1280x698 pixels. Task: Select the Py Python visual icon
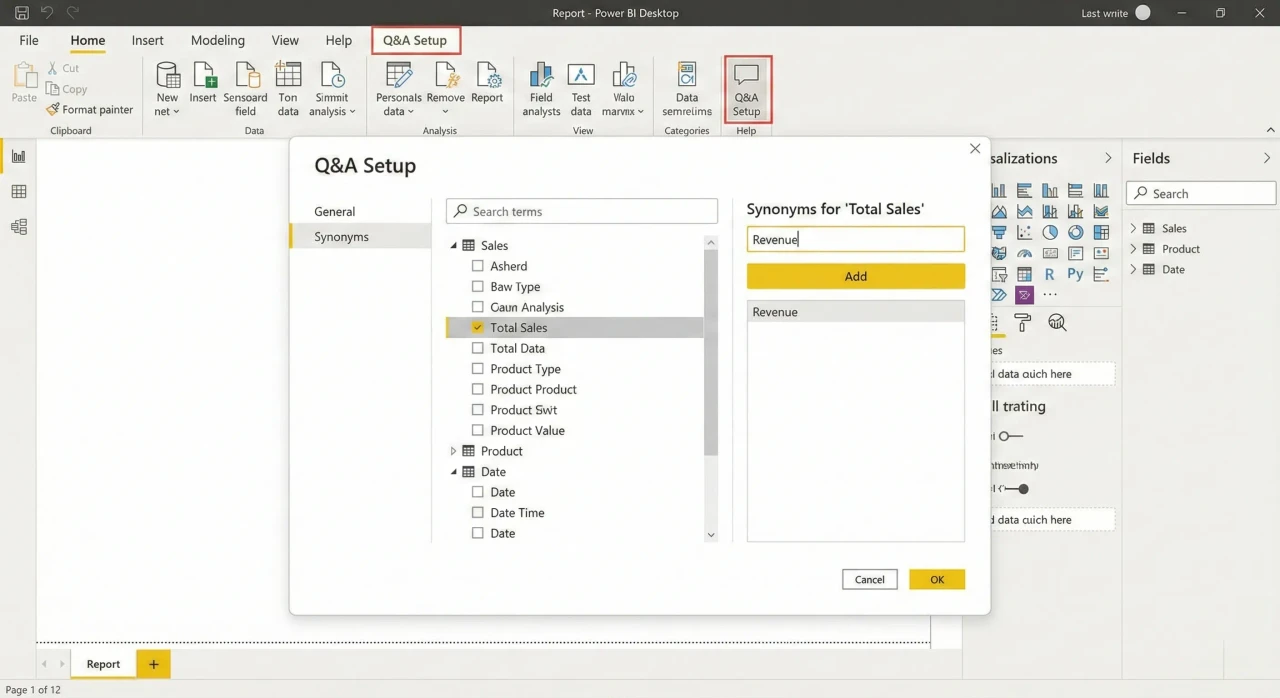coord(1075,274)
